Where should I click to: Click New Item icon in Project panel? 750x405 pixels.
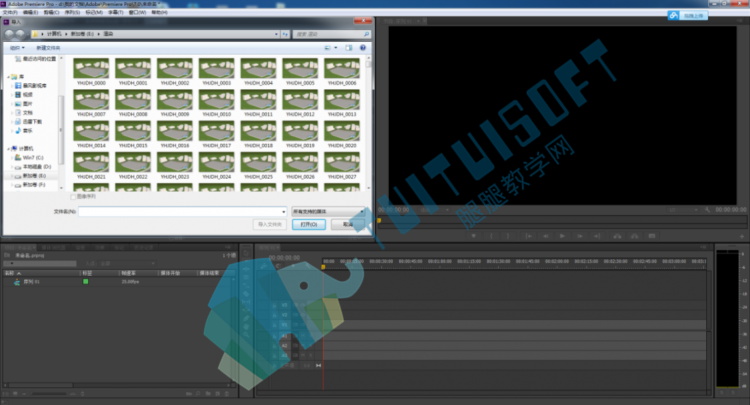[x=218, y=394]
